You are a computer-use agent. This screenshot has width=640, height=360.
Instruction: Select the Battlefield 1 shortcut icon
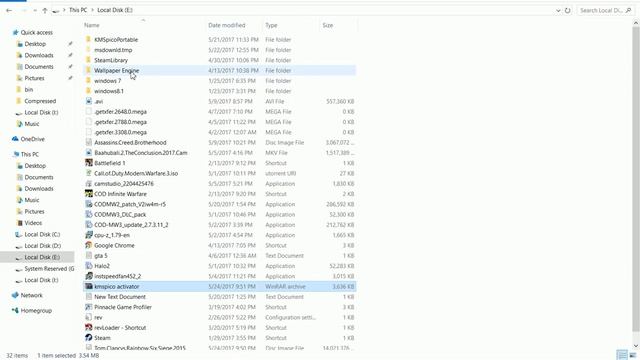click(x=89, y=163)
